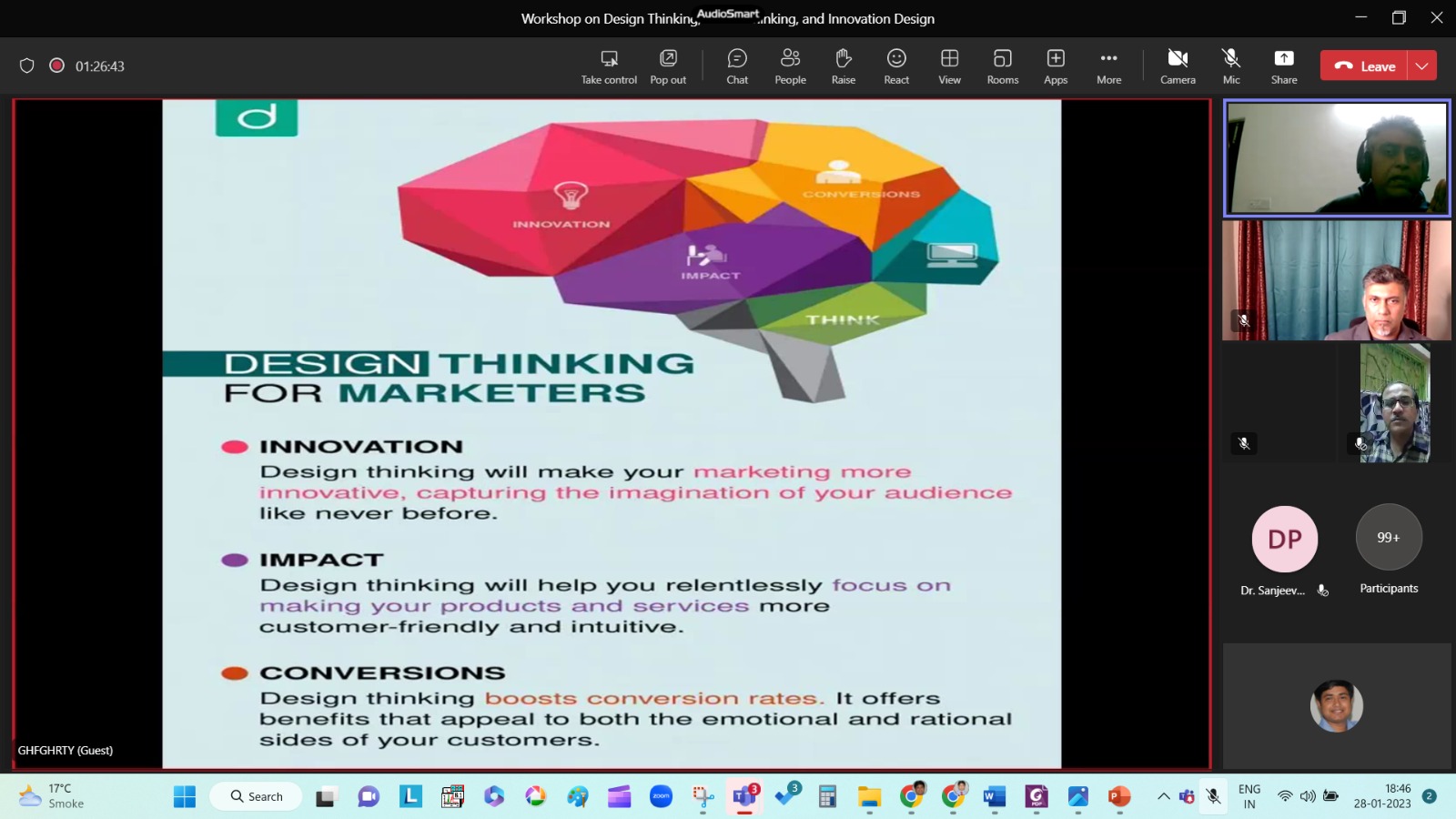This screenshot has width=1456, height=819.
Task: Select the Dr. Sanjeev DP participant avatar
Action: (1285, 539)
